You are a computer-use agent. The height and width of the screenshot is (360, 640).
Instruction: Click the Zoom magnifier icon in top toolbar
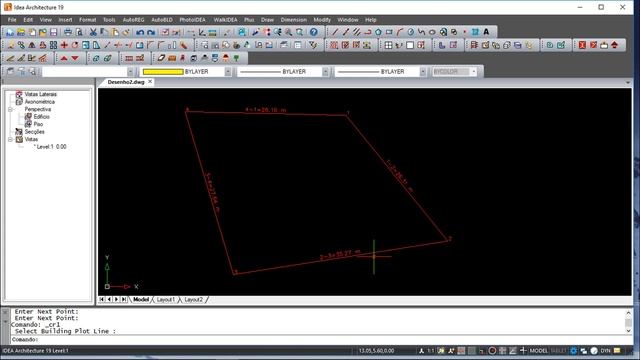coord(289,32)
